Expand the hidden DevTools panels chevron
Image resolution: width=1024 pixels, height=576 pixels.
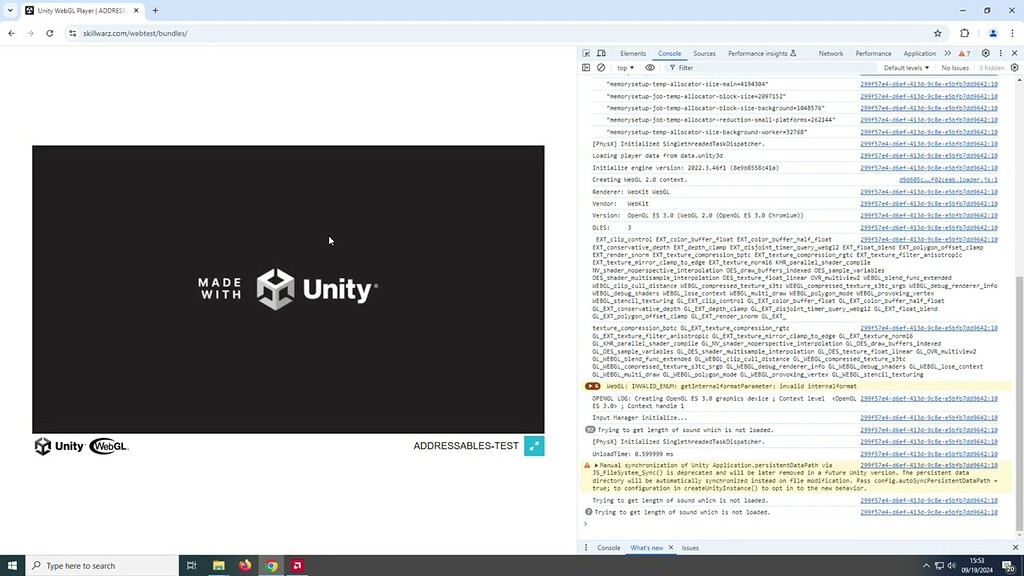click(x=947, y=53)
